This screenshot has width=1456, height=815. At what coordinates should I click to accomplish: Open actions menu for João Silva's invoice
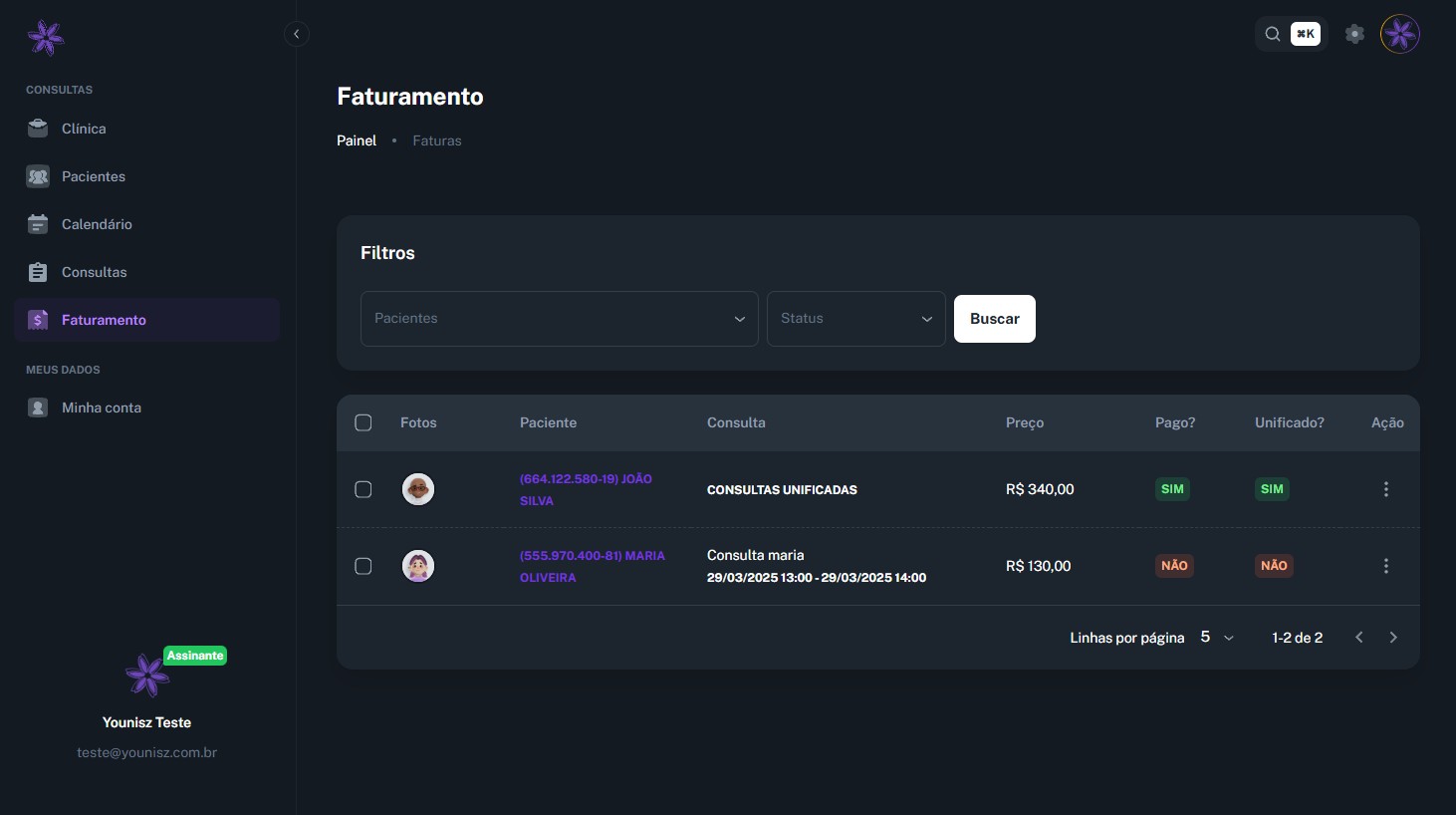pyautogui.click(x=1385, y=489)
